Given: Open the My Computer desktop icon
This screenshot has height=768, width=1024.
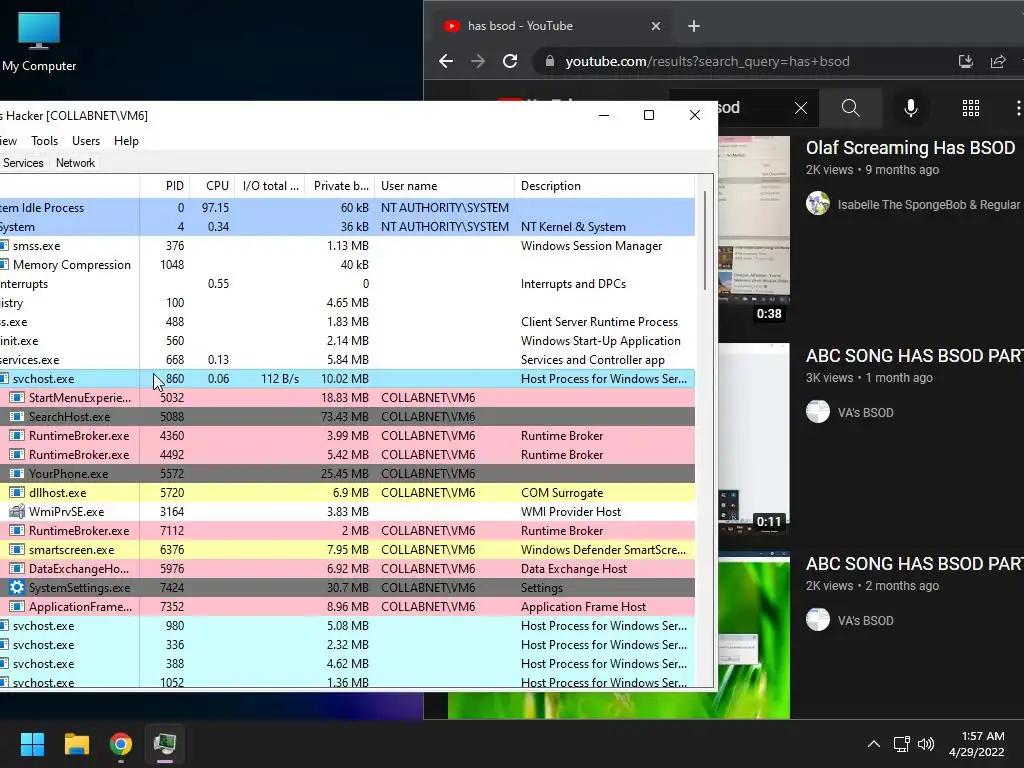Looking at the screenshot, I should [39, 42].
